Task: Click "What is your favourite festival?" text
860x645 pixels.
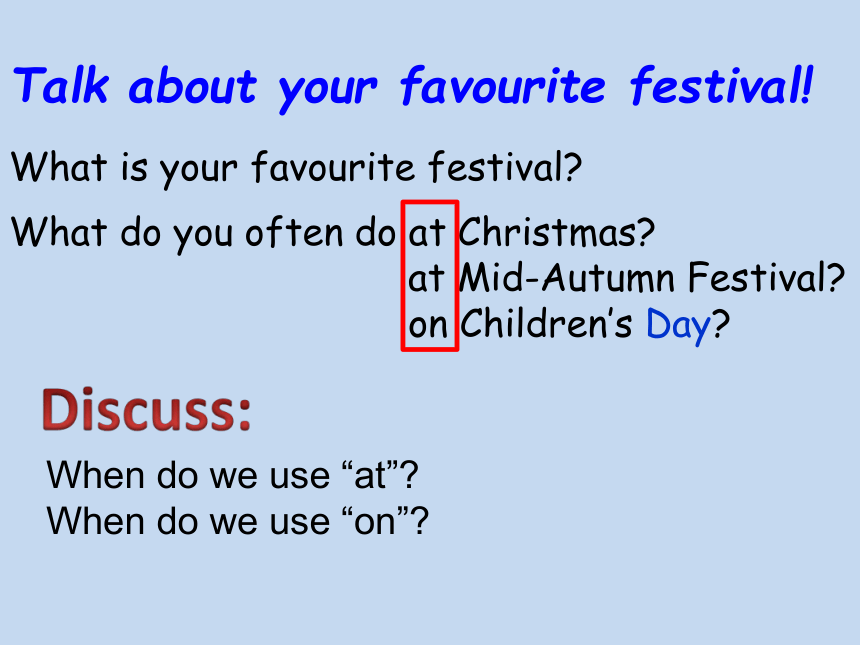Action: [296, 168]
